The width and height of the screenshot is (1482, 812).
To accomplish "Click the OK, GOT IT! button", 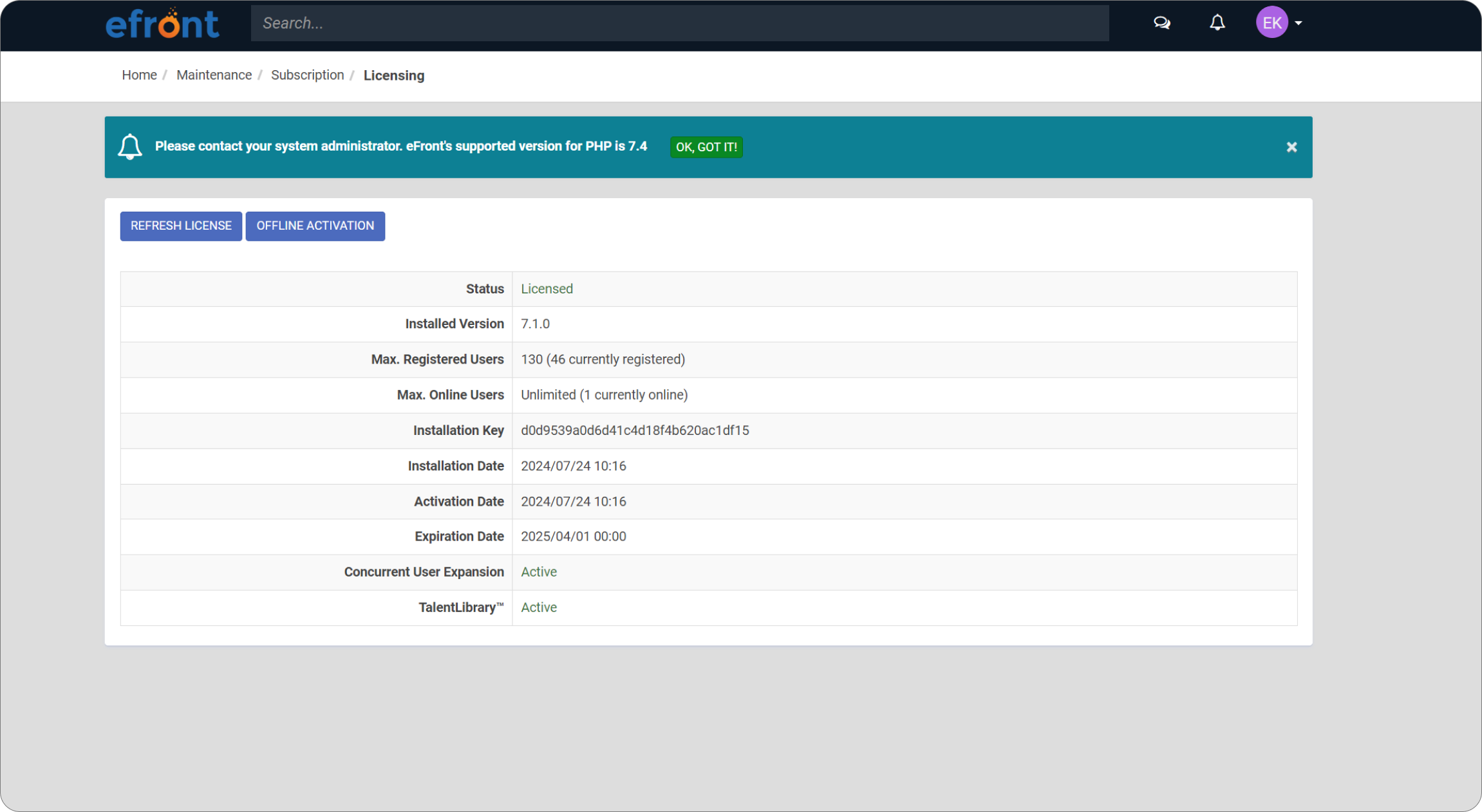I will pos(706,147).
